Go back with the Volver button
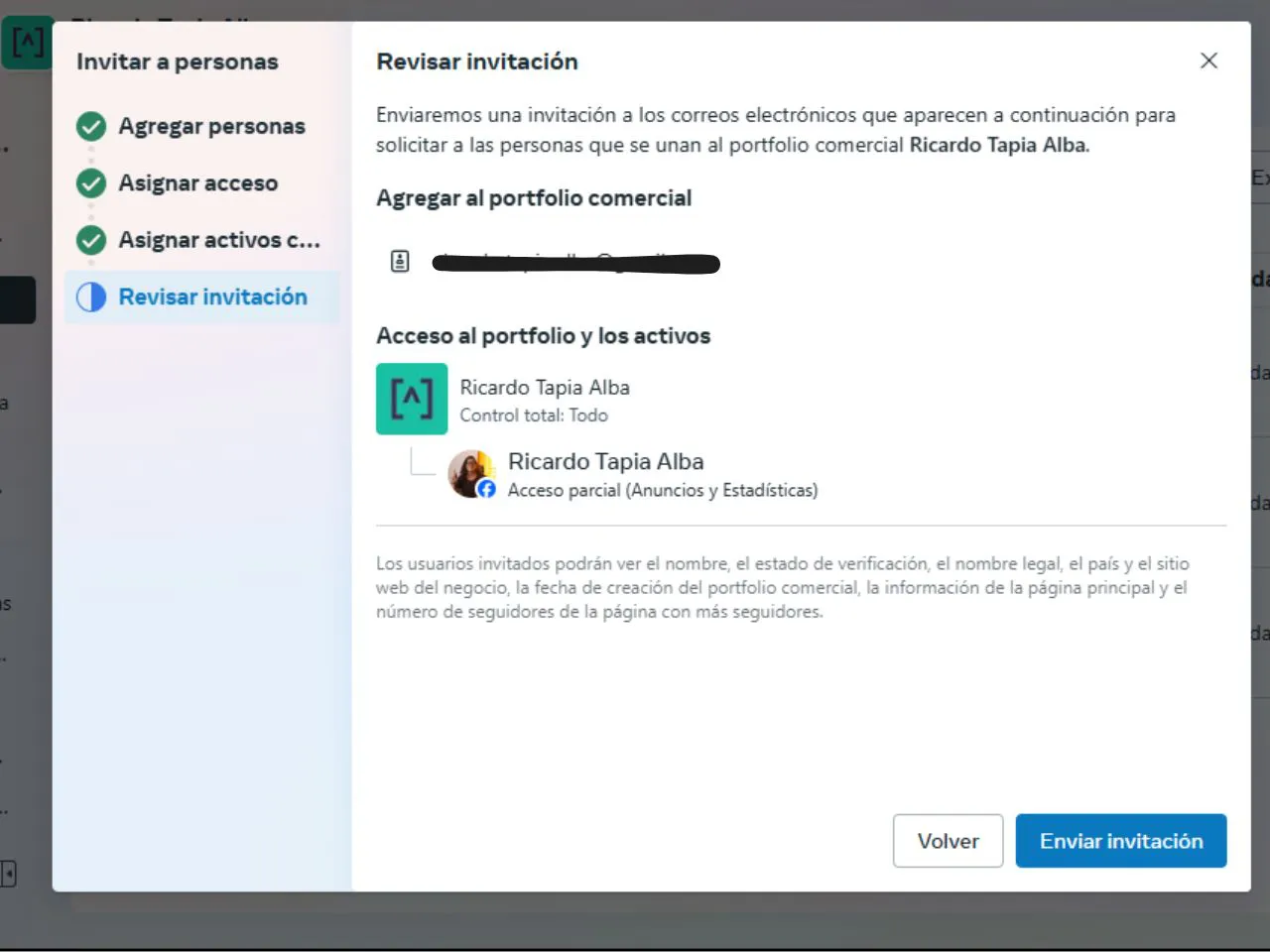 948,841
